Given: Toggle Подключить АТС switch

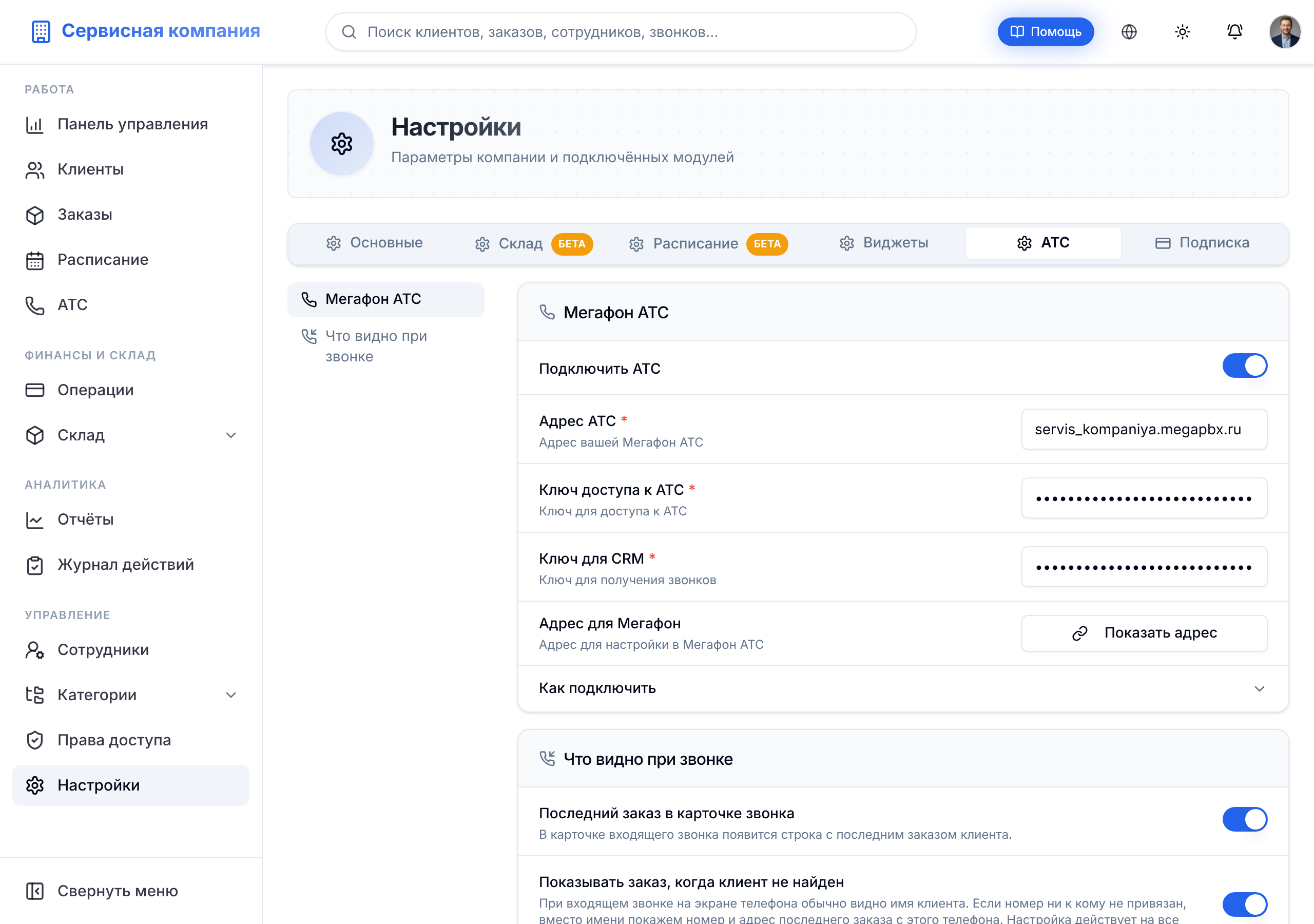Looking at the screenshot, I should 1244,366.
